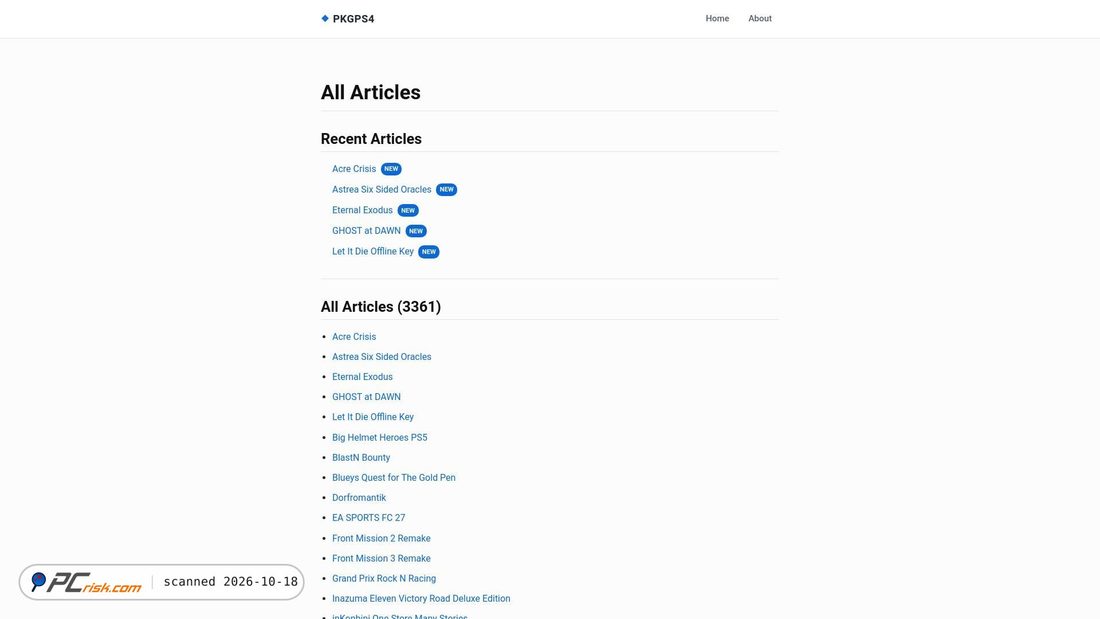Open the Grand Prix Rock N Racing article
Screen dimensions: 1100x619
point(384,578)
